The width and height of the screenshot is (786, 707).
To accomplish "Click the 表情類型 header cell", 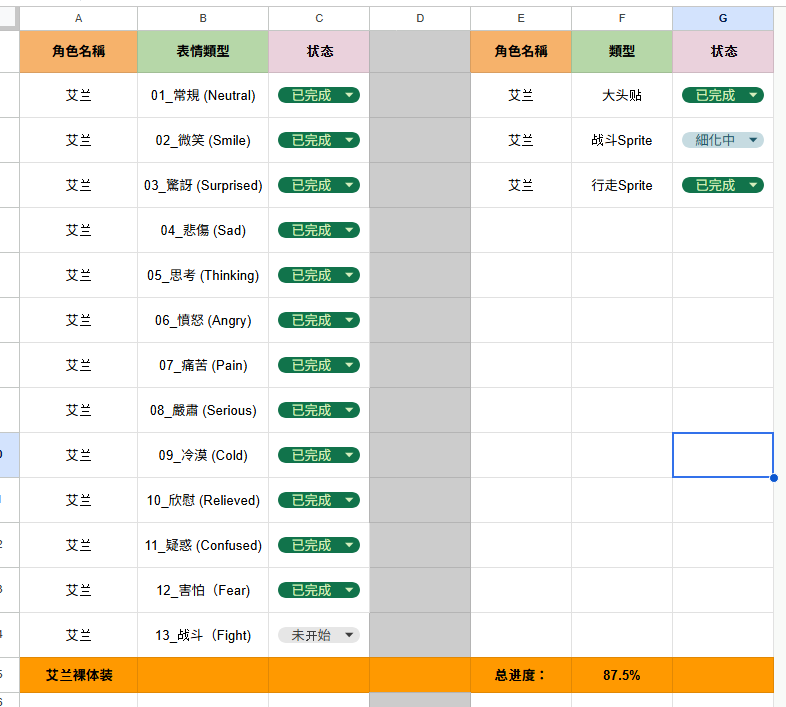I will tap(203, 51).
